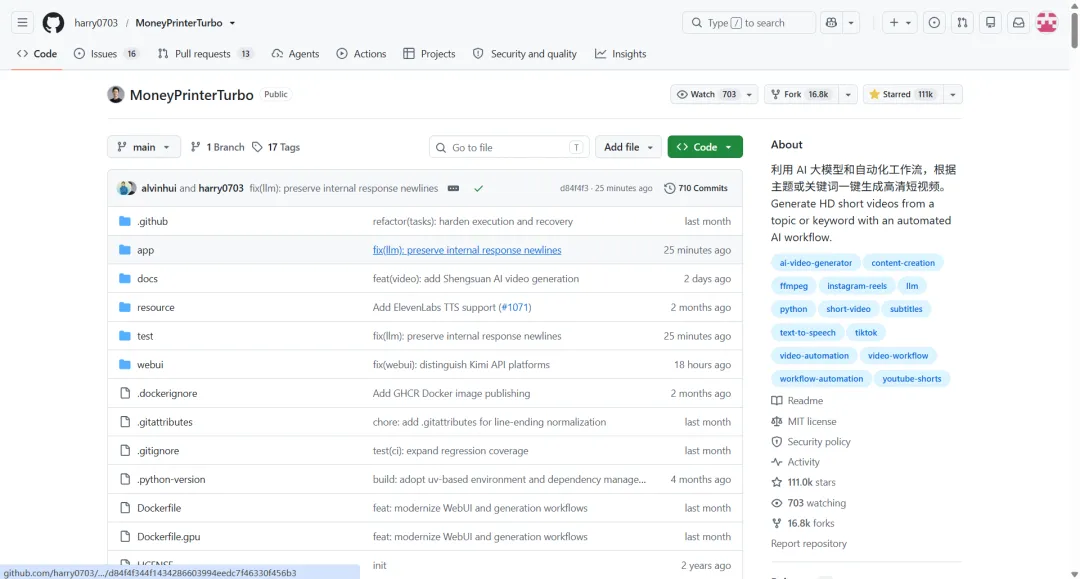Screen dimensions: 1080x579
Task: Switch to the Pull requests tab
Action: (x=205, y=54)
